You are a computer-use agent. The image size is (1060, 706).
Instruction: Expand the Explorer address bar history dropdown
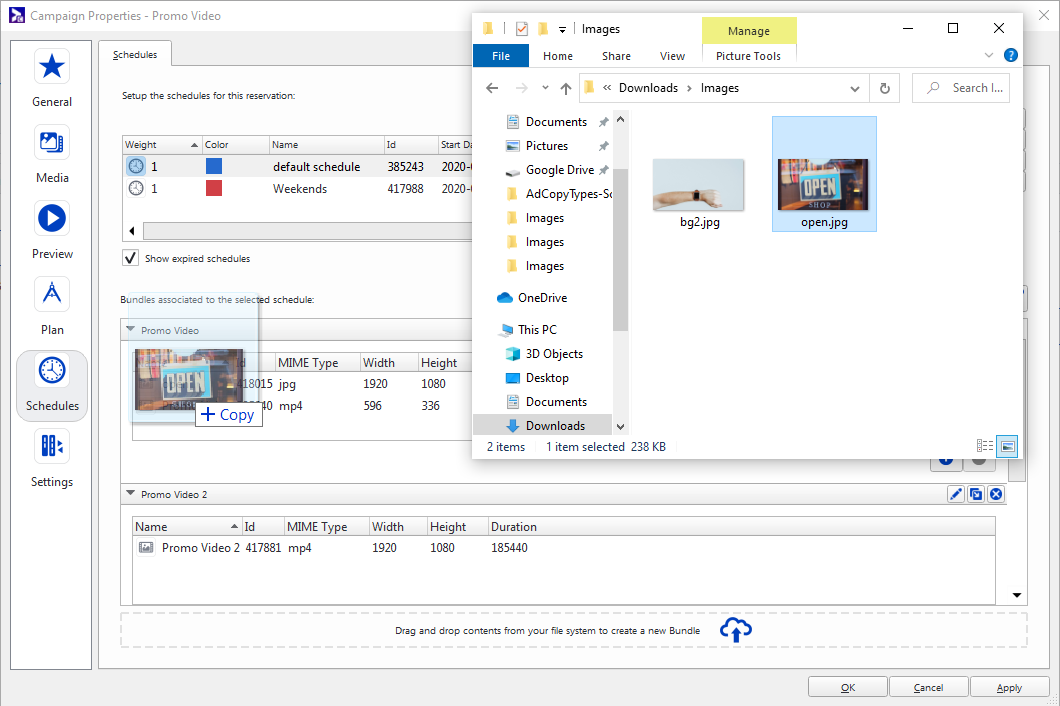(854, 88)
